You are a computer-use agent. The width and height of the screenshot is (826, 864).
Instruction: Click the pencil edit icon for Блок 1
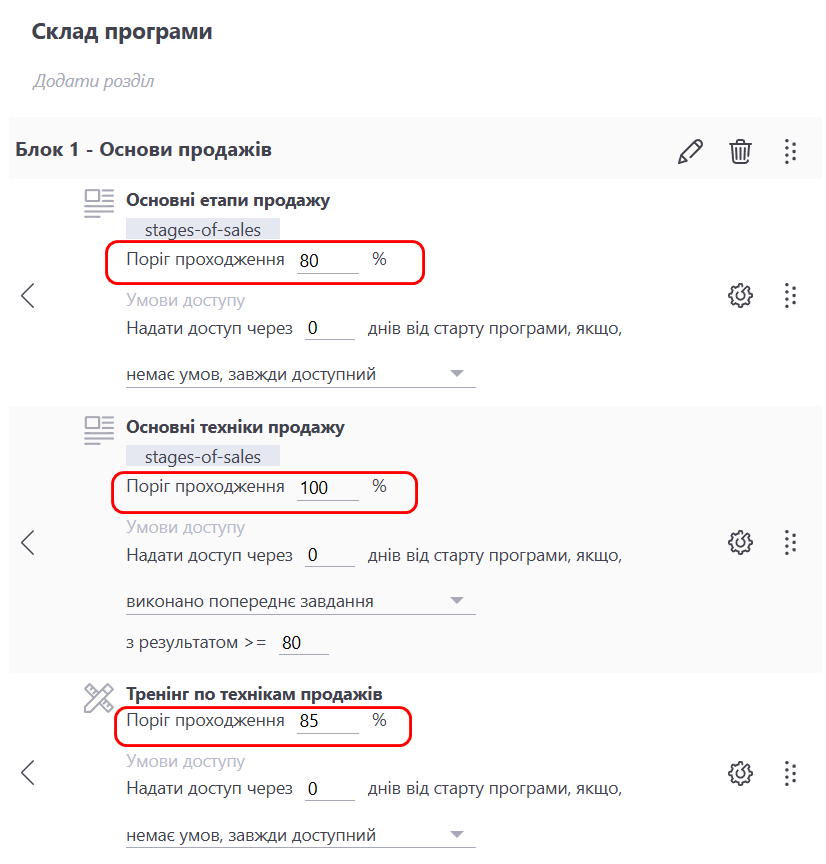click(690, 151)
